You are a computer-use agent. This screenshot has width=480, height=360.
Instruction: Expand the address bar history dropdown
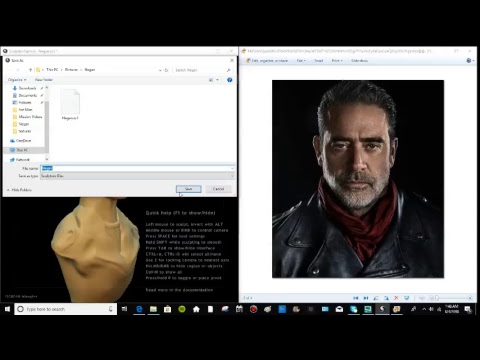coord(160,70)
